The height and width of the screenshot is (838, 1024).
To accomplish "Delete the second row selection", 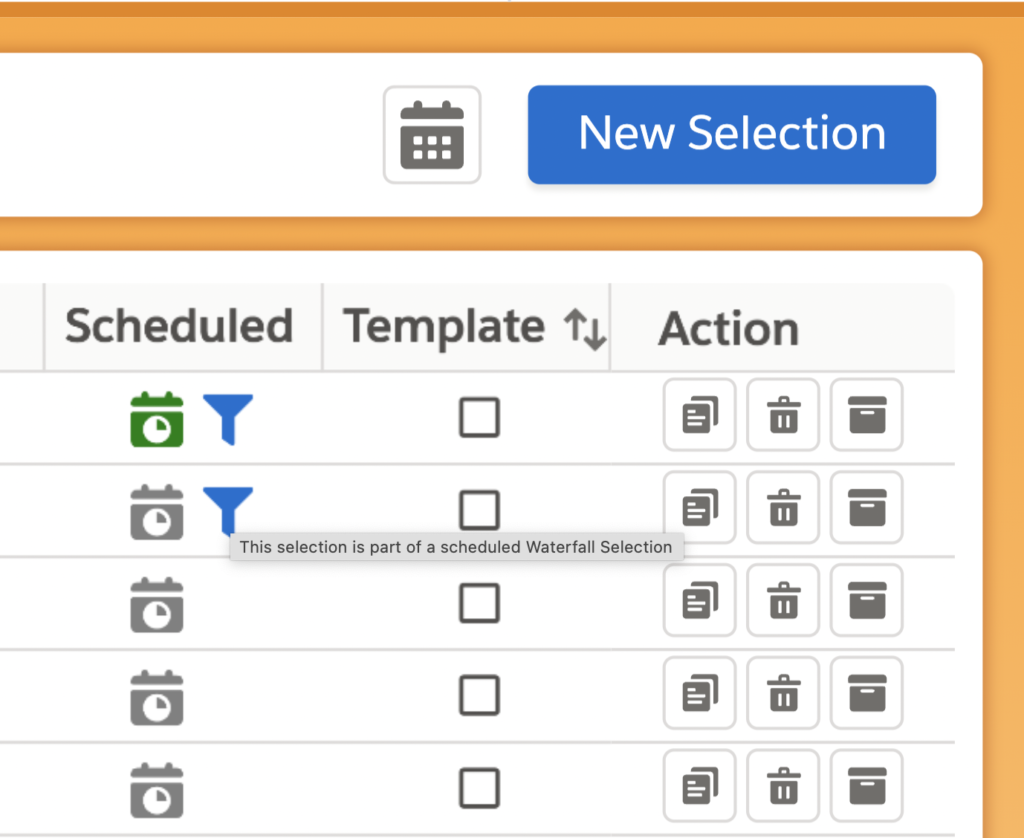I will [x=783, y=508].
